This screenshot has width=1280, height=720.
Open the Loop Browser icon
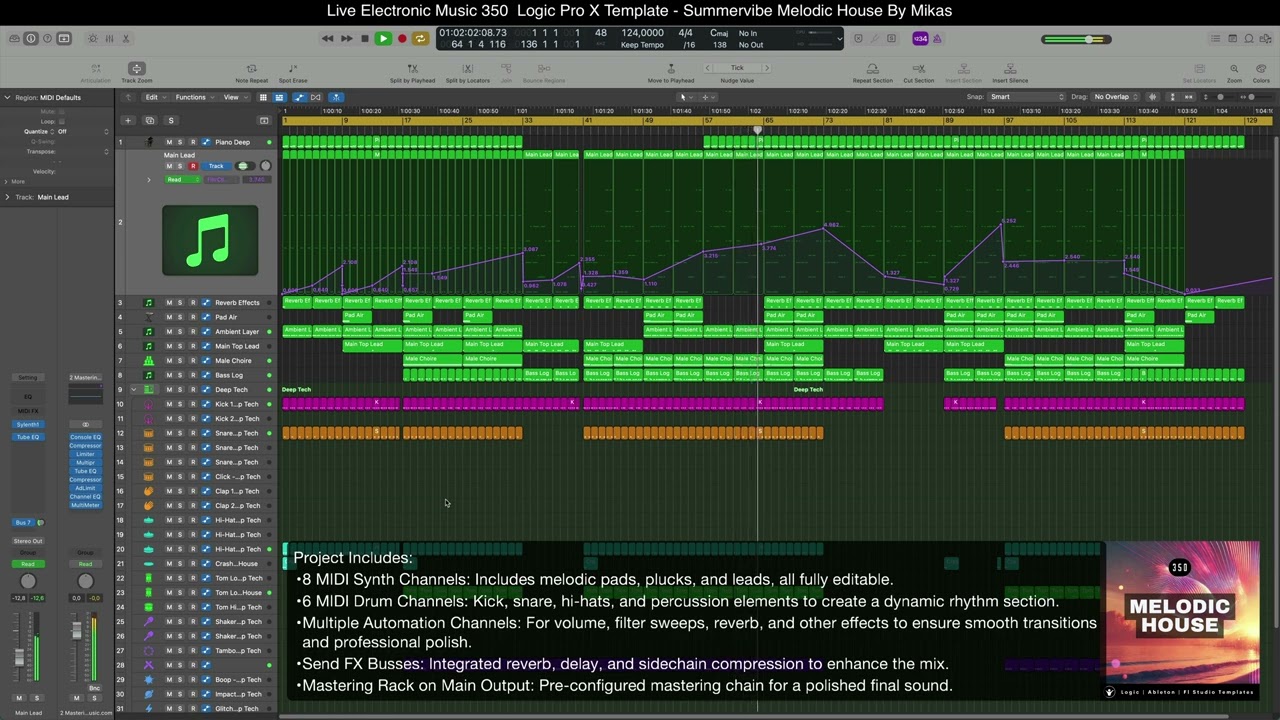click(x=1249, y=39)
